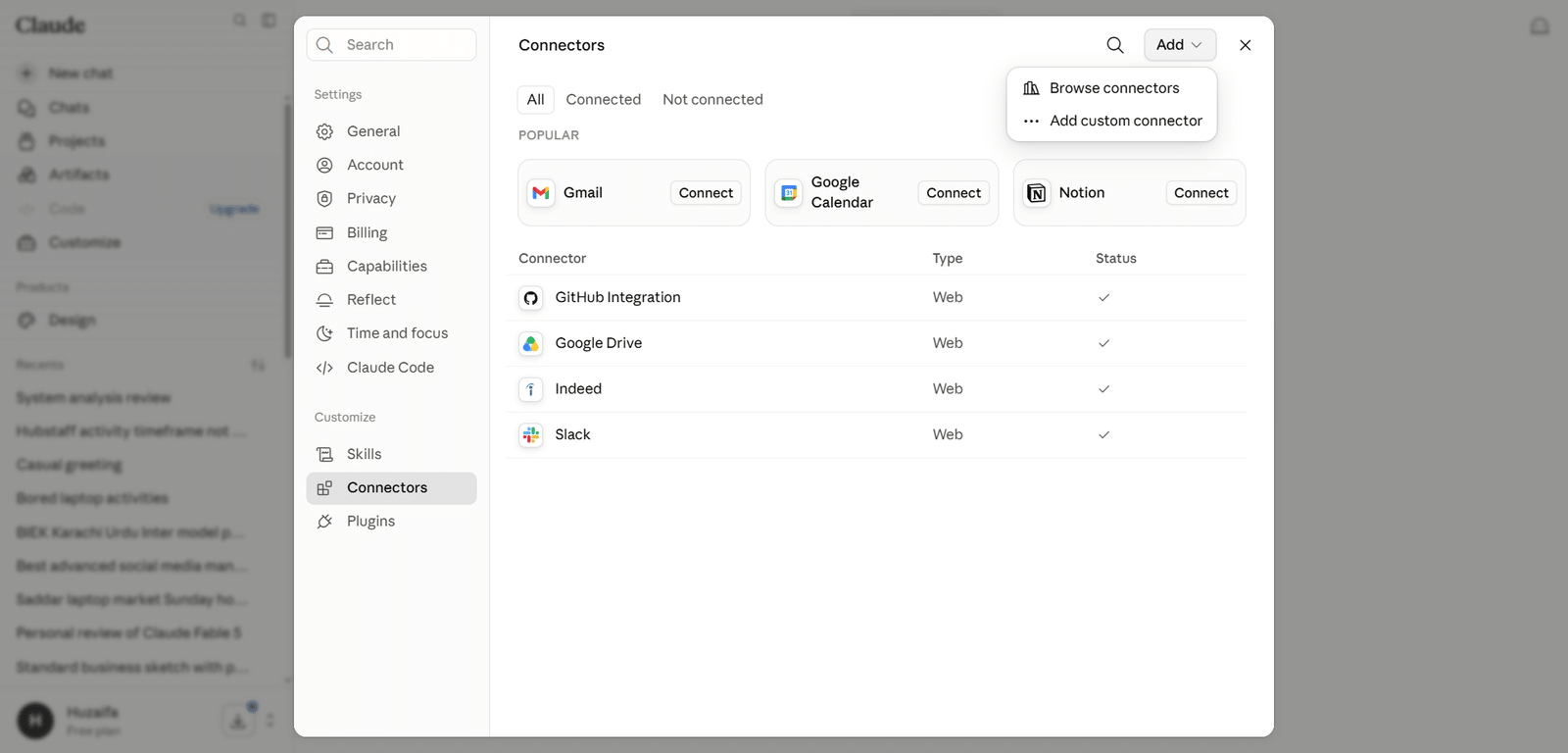
Task: Click the Type column header
Action: click(948, 258)
